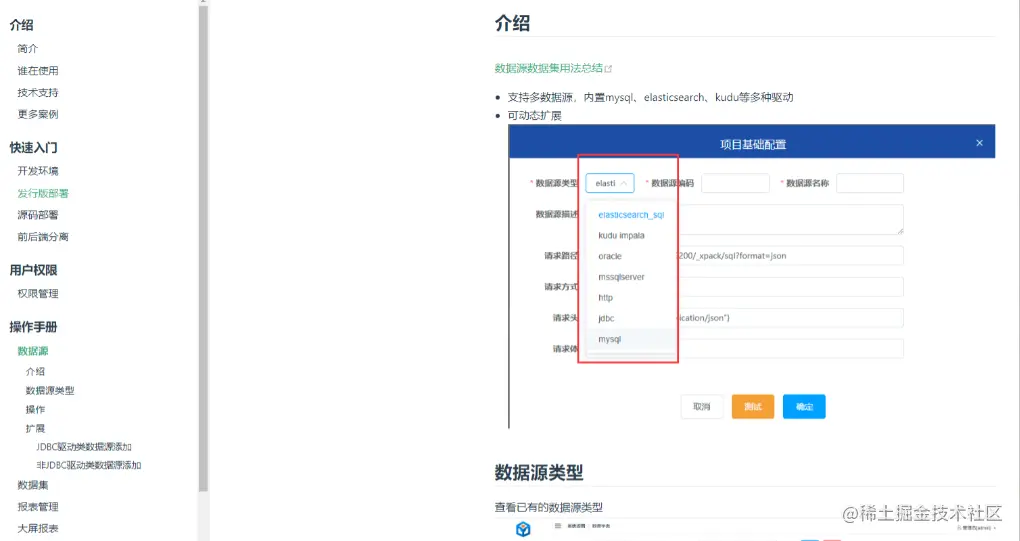Focus the 数据源描述 text area
The height and width of the screenshot is (541, 1020).
(x=791, y=219)
